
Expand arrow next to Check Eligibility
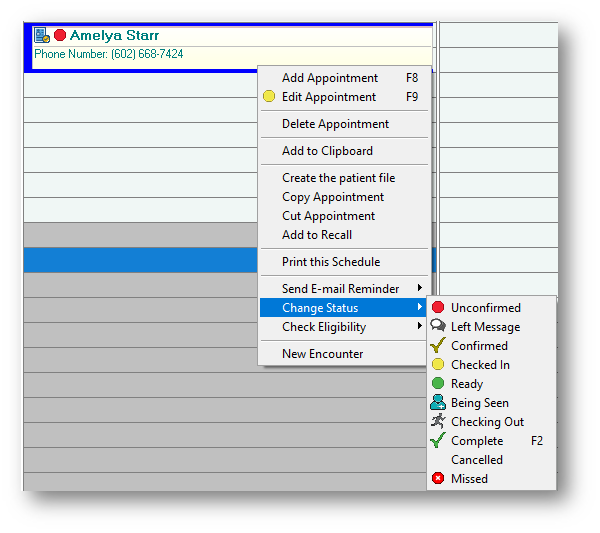point(420,326)
